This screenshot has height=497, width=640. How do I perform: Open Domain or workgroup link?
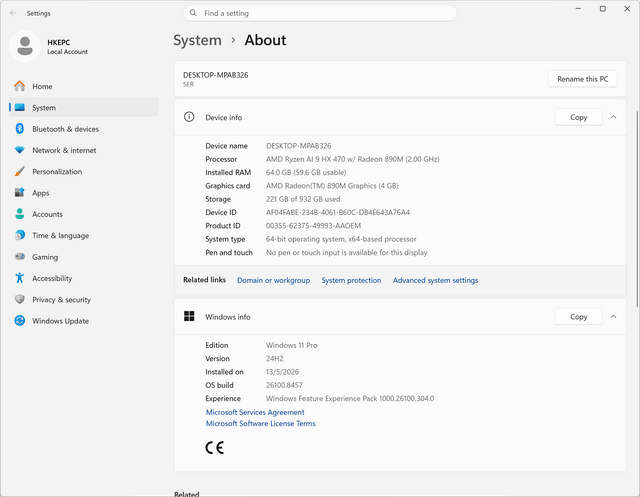(273, 280)
